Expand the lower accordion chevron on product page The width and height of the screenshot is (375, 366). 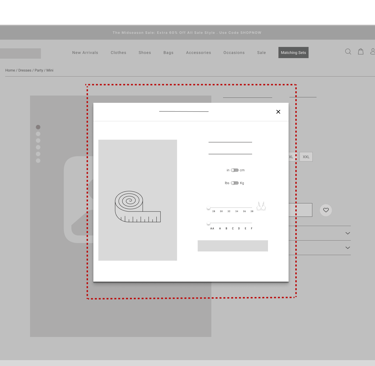(x=348, y=248)
